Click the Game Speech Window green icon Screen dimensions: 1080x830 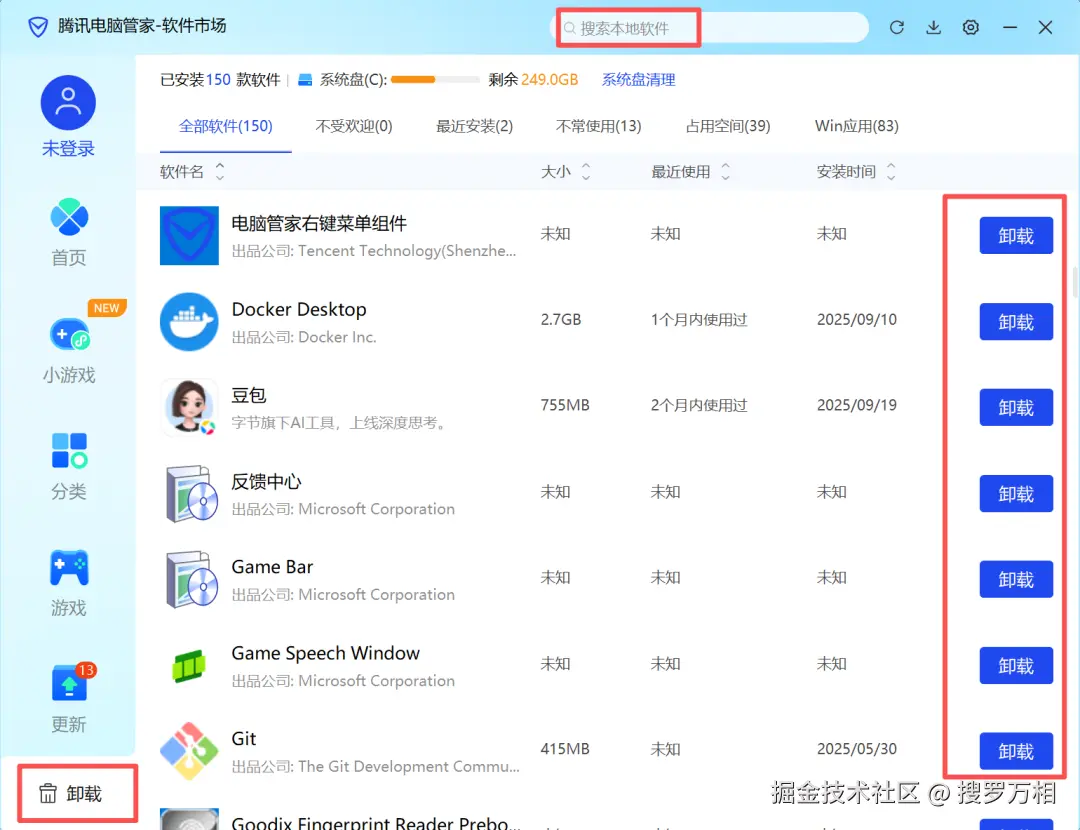tap(189, 666)
